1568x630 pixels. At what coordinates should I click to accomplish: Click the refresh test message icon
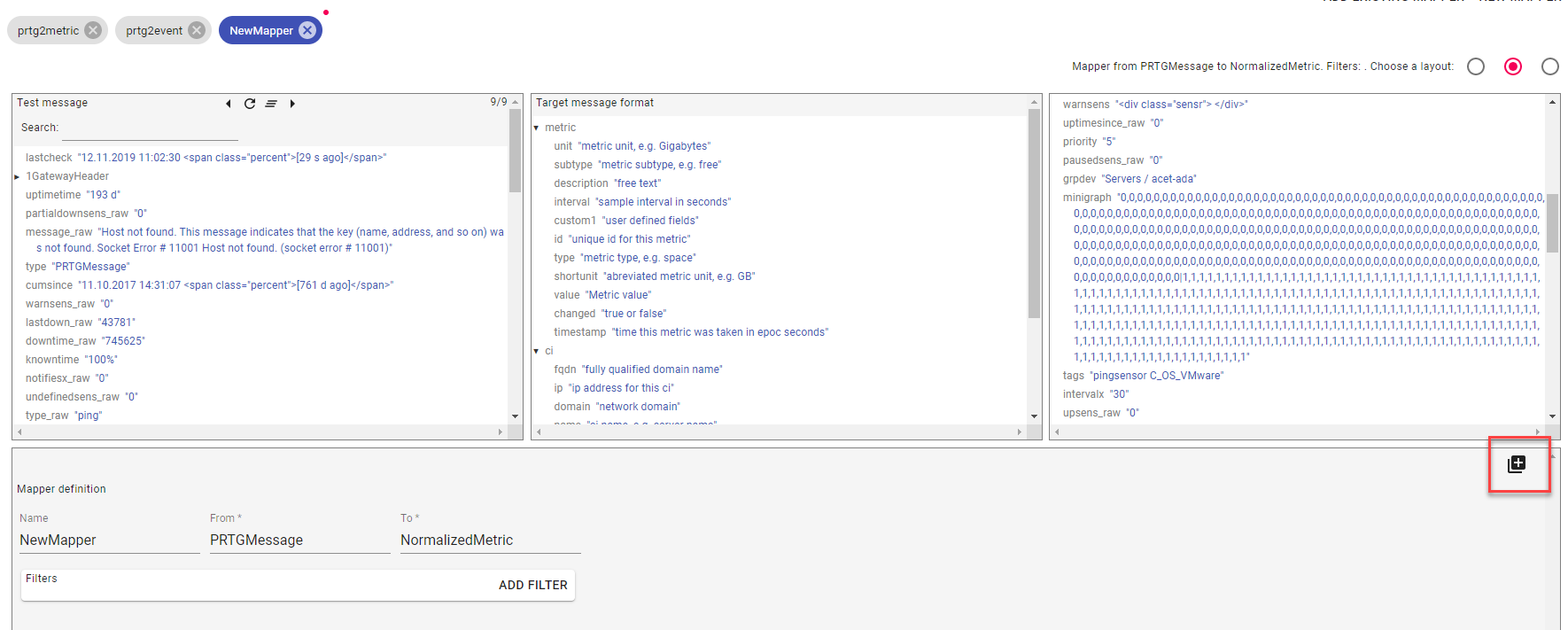point(250,104)
